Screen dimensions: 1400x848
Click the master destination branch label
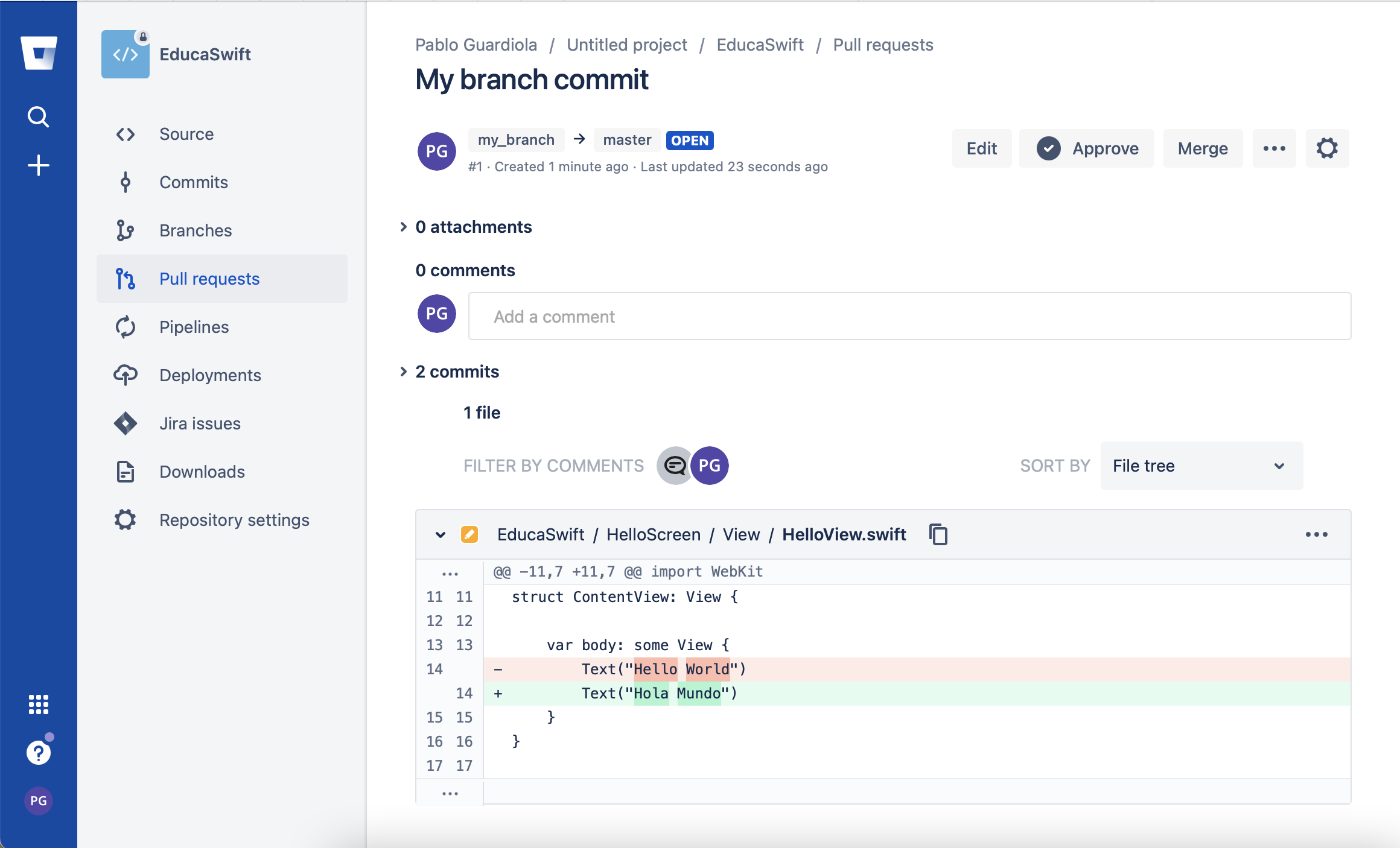[627, 140]
